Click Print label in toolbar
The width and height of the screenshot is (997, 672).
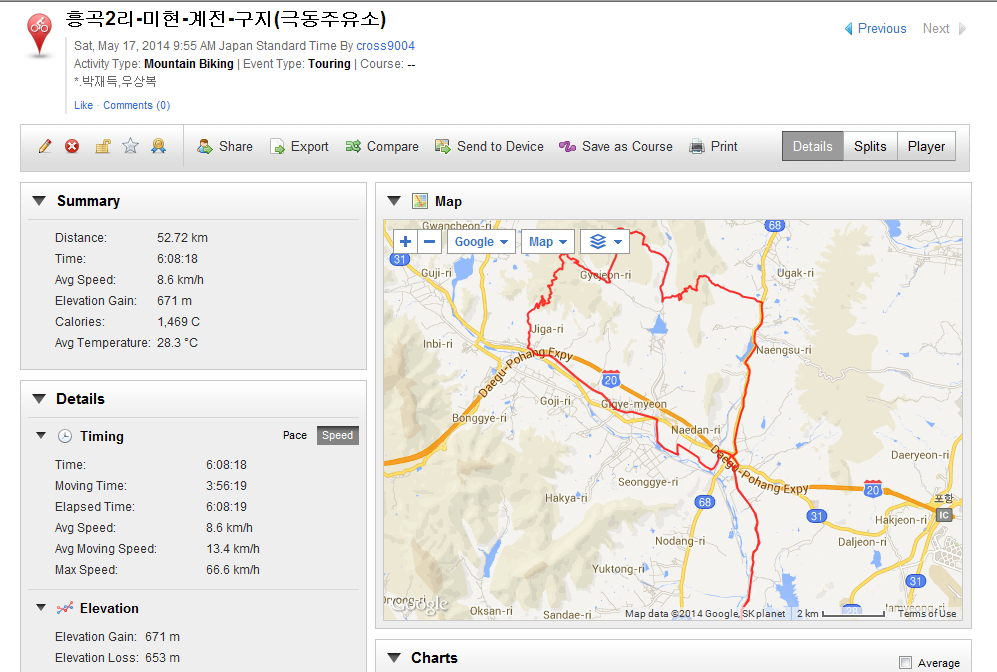click(x=724, y=146)
